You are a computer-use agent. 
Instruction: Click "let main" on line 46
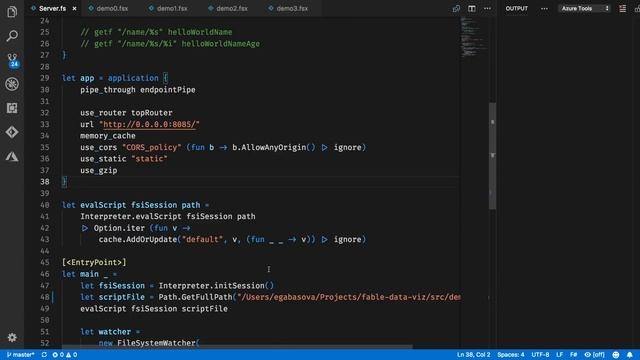[x=80, y=274]
